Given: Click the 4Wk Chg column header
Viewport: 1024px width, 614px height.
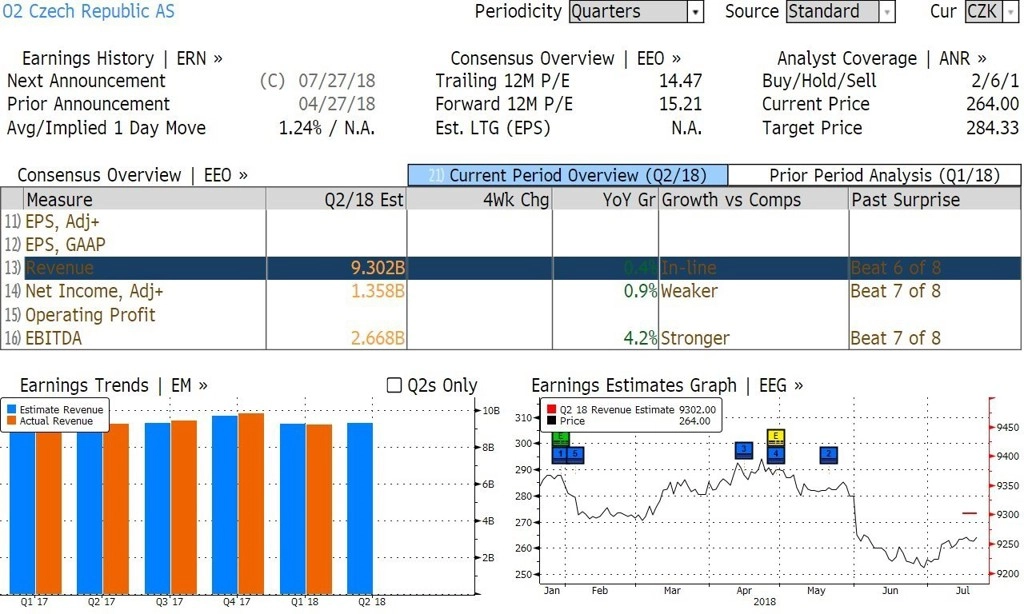Looking at the screenshot, I should pyautogui.click(x=479, y=199).
